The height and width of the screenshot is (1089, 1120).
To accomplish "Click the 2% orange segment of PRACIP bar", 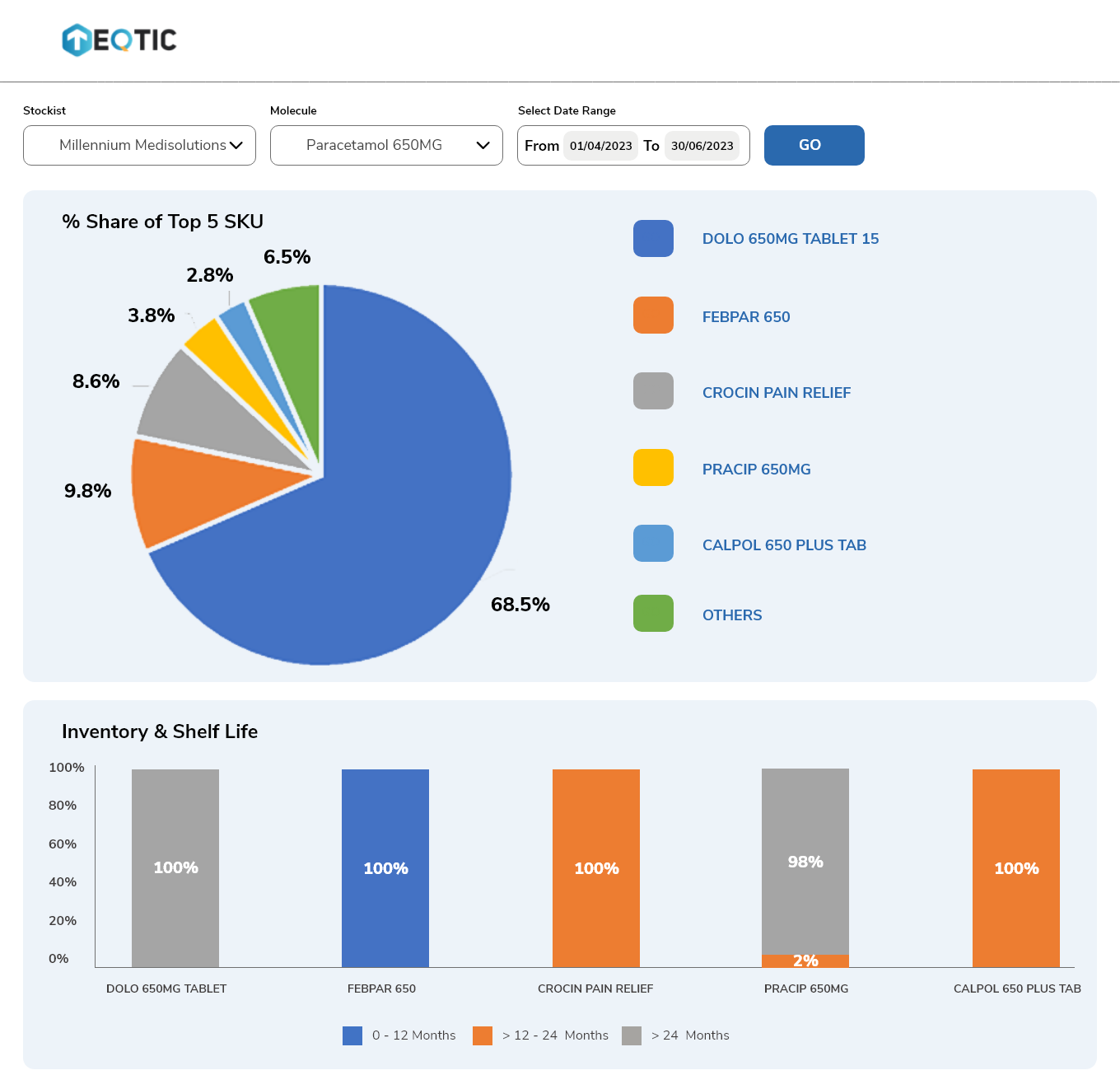I will coord(805,960).
